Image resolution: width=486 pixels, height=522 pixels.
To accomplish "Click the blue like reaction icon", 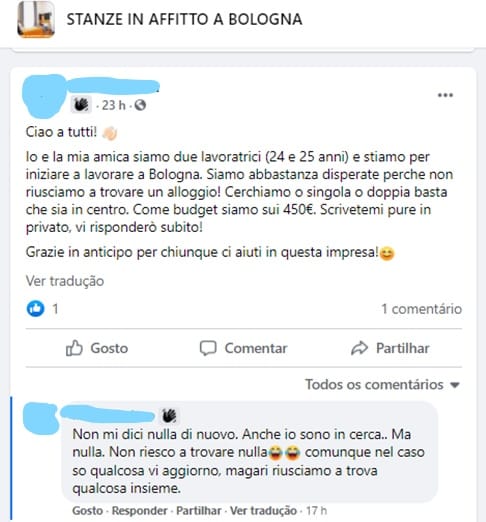I will (x=35, y=308).
